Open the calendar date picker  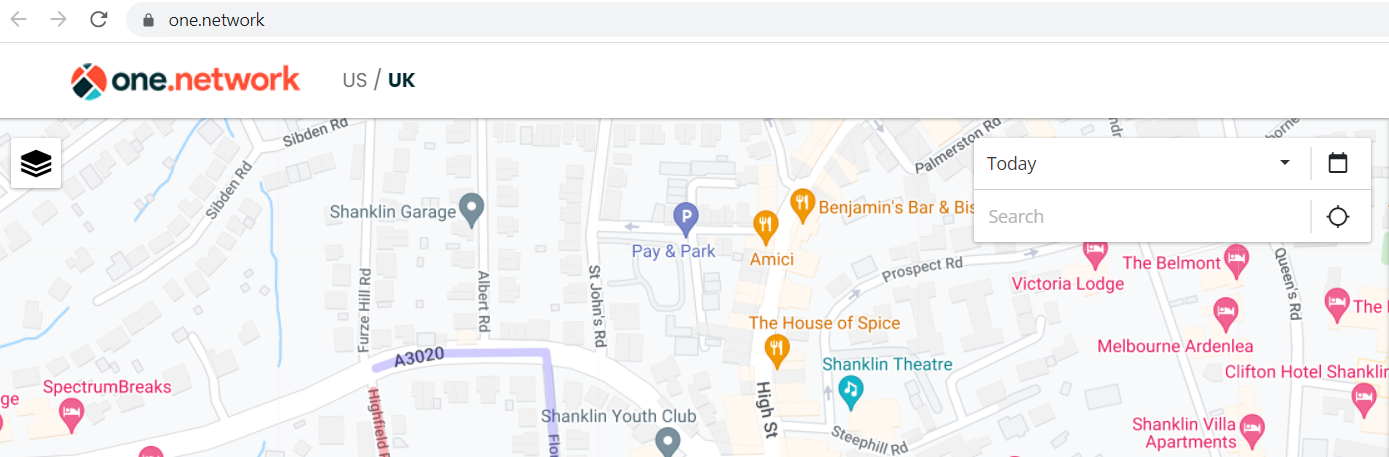pyautogui.click(x=1338, y=163)
